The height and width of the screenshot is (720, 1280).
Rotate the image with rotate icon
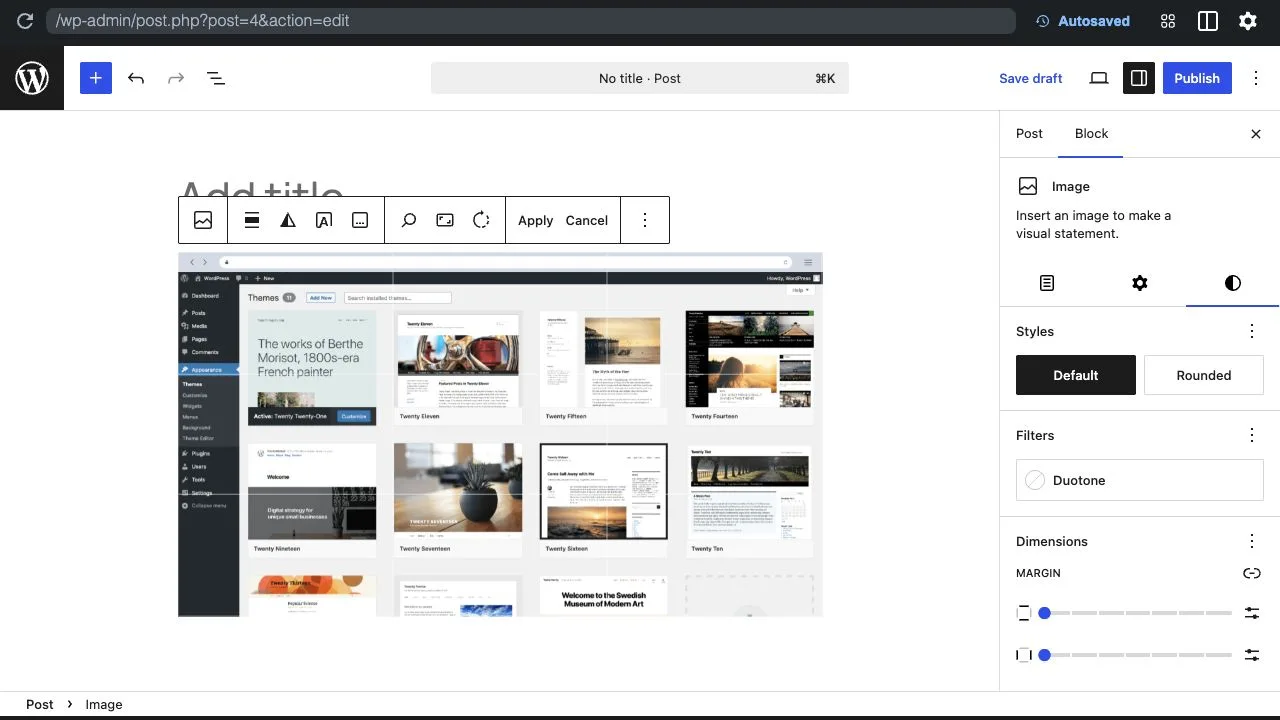[481, 220]
